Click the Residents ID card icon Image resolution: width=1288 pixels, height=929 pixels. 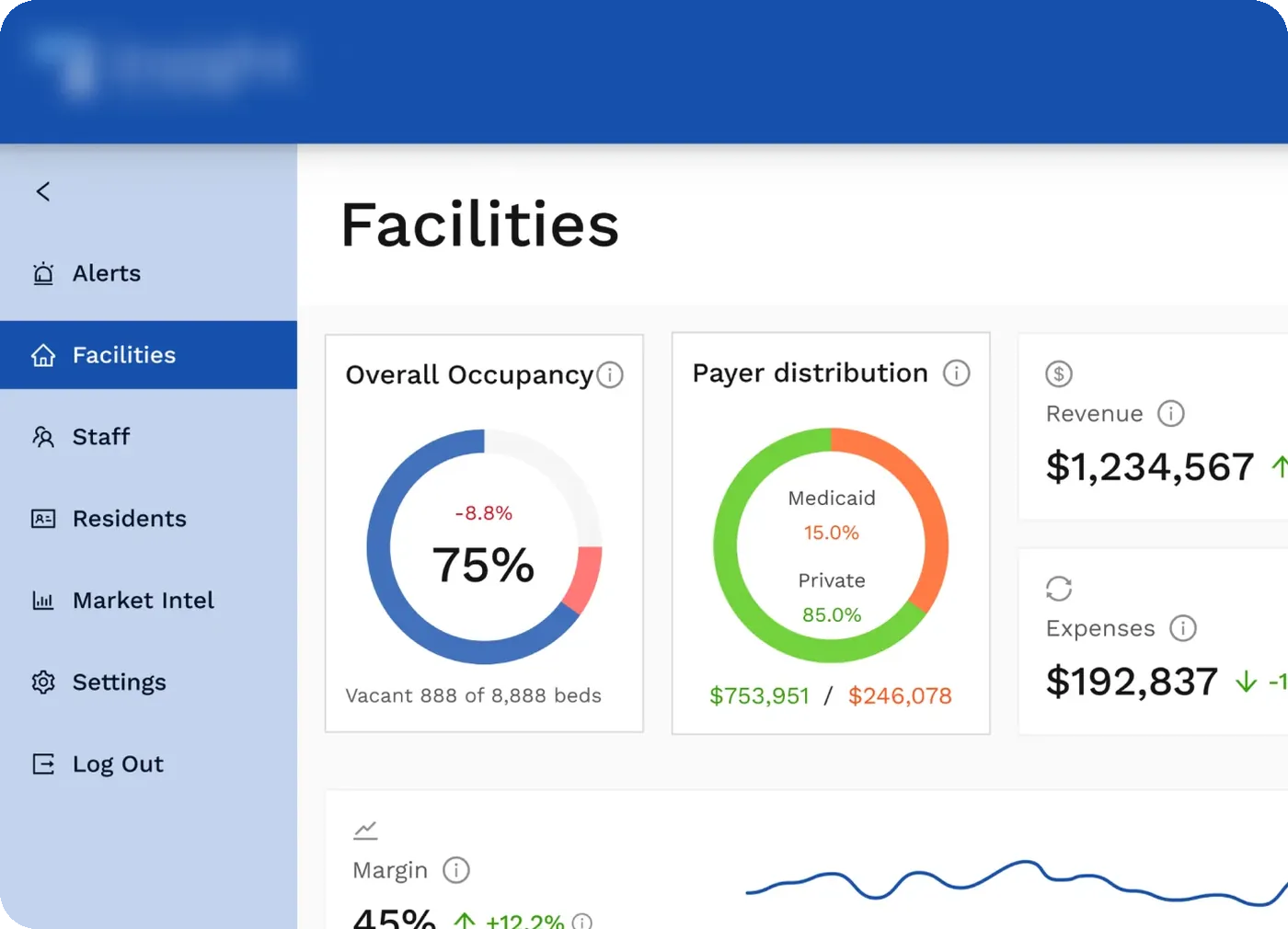pos(43,519)
